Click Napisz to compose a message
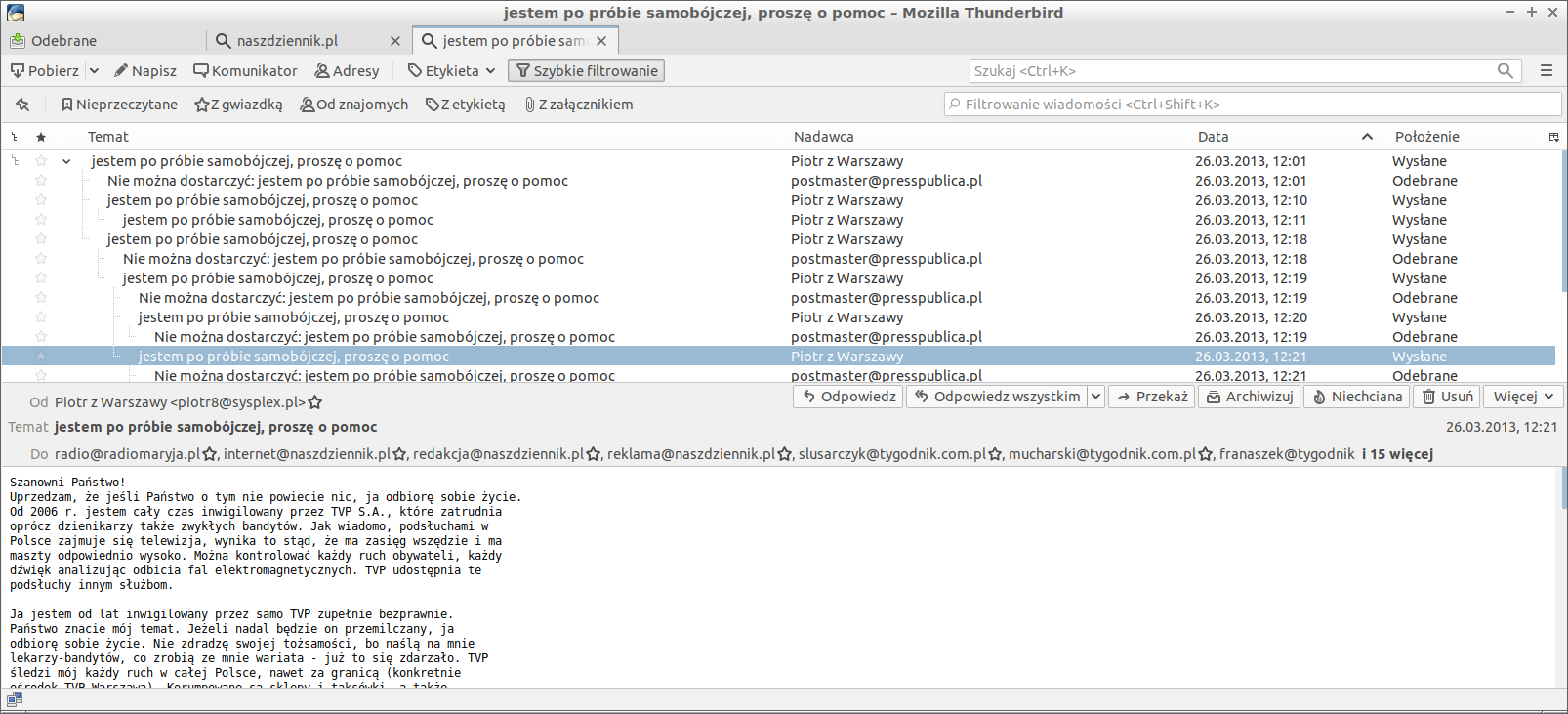 [145, 71]
